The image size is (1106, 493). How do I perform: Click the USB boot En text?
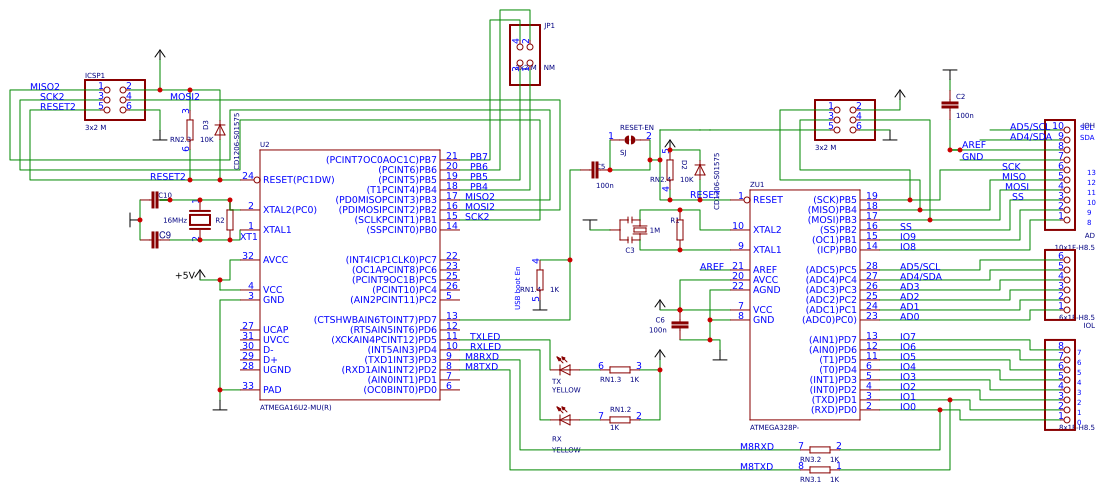click(518, 288)
